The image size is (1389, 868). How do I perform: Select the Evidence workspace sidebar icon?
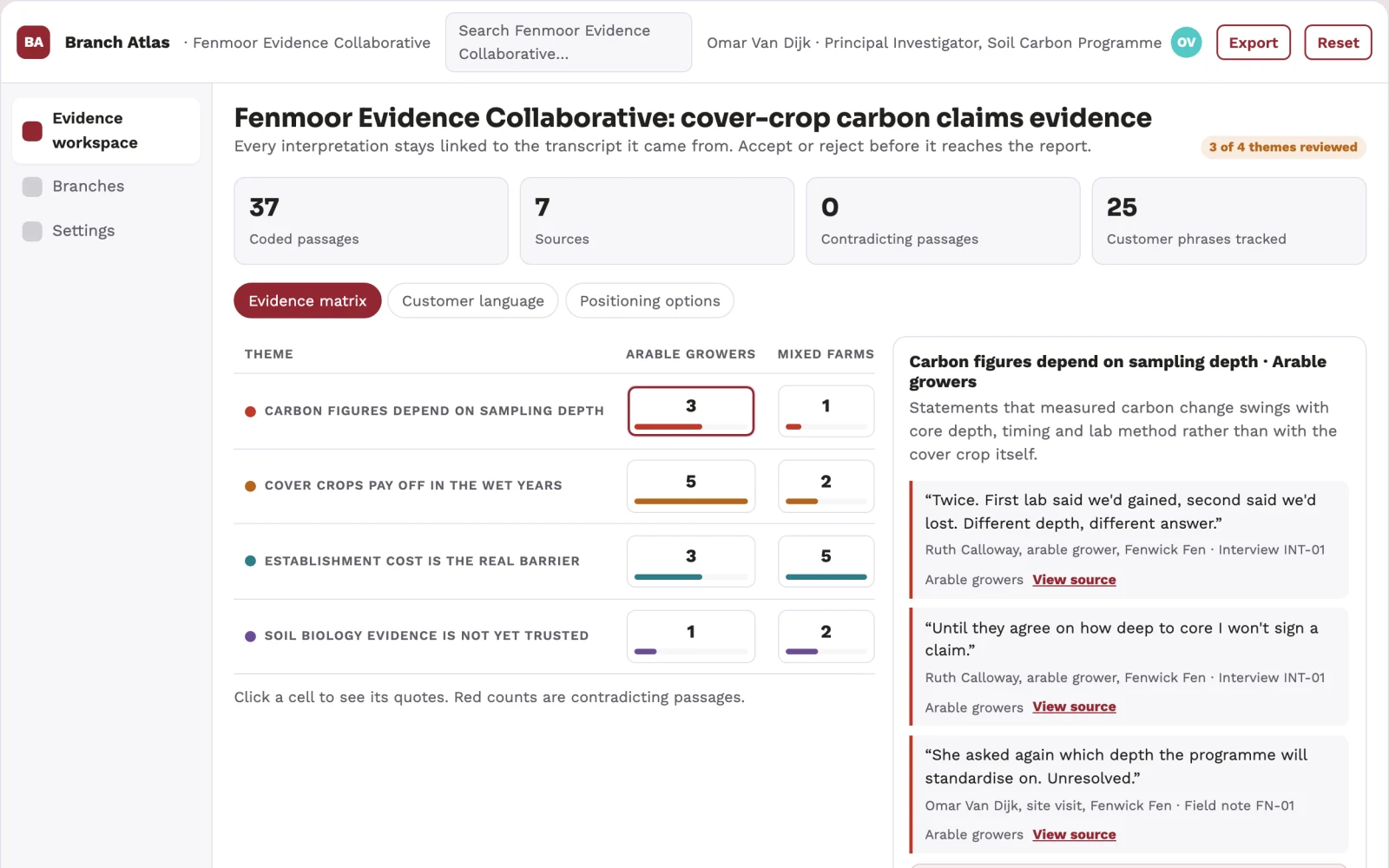(x=32, y=131)
